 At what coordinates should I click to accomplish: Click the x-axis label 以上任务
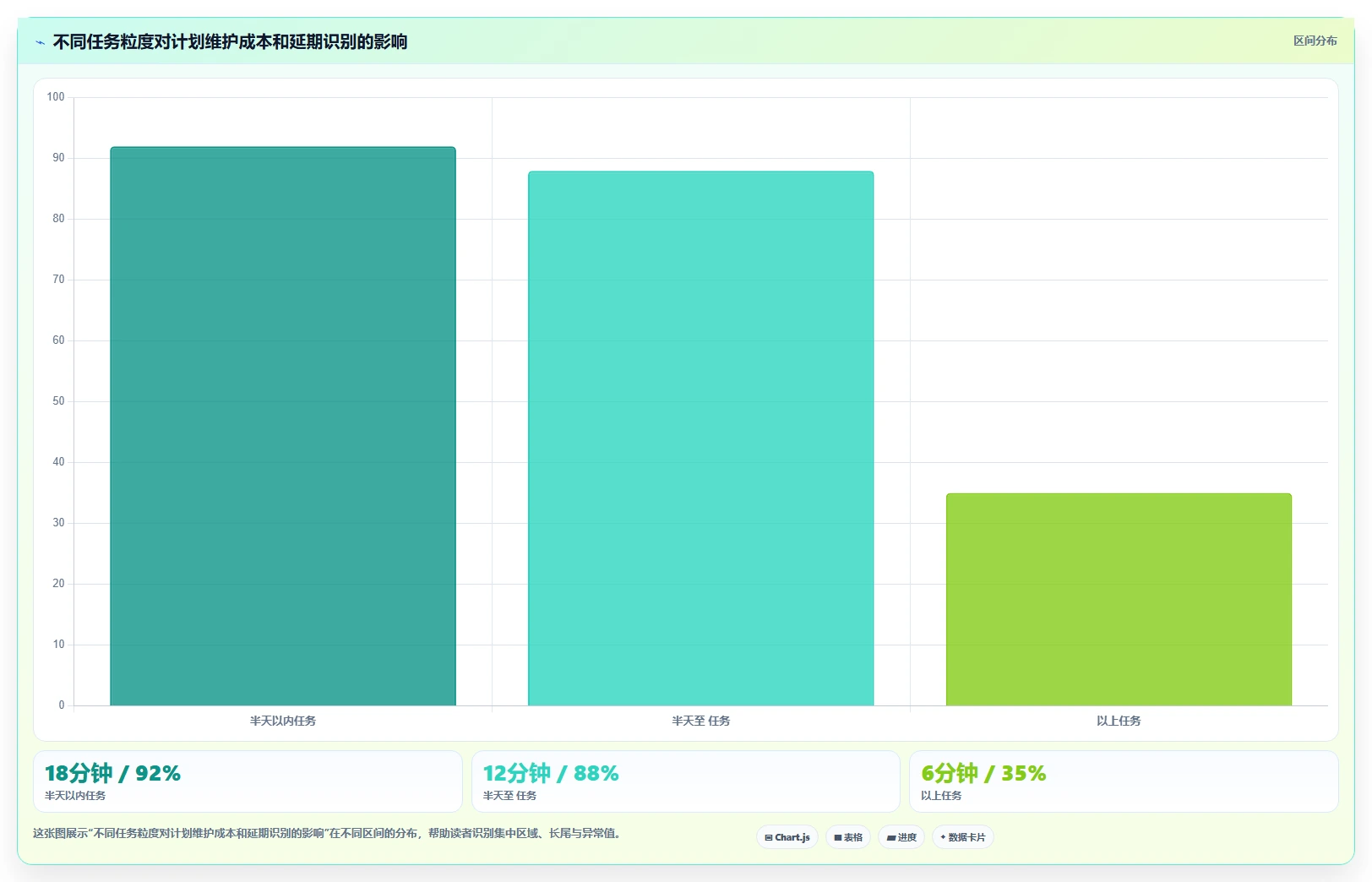point(1119,721)
